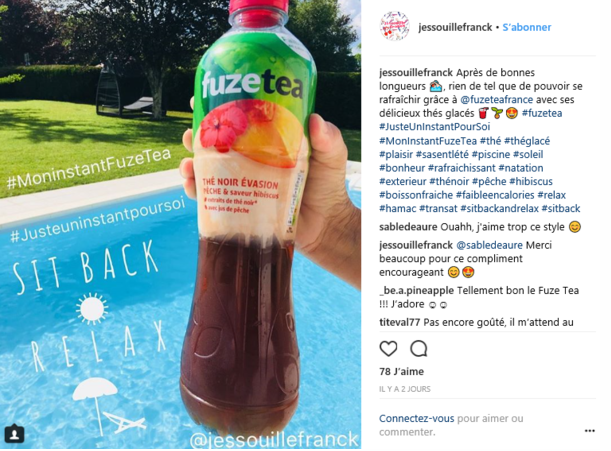Open the #JusteUnInstantPourSoi hashtag
This screenshot has width=611, height=451.
(x=434, y=127)
